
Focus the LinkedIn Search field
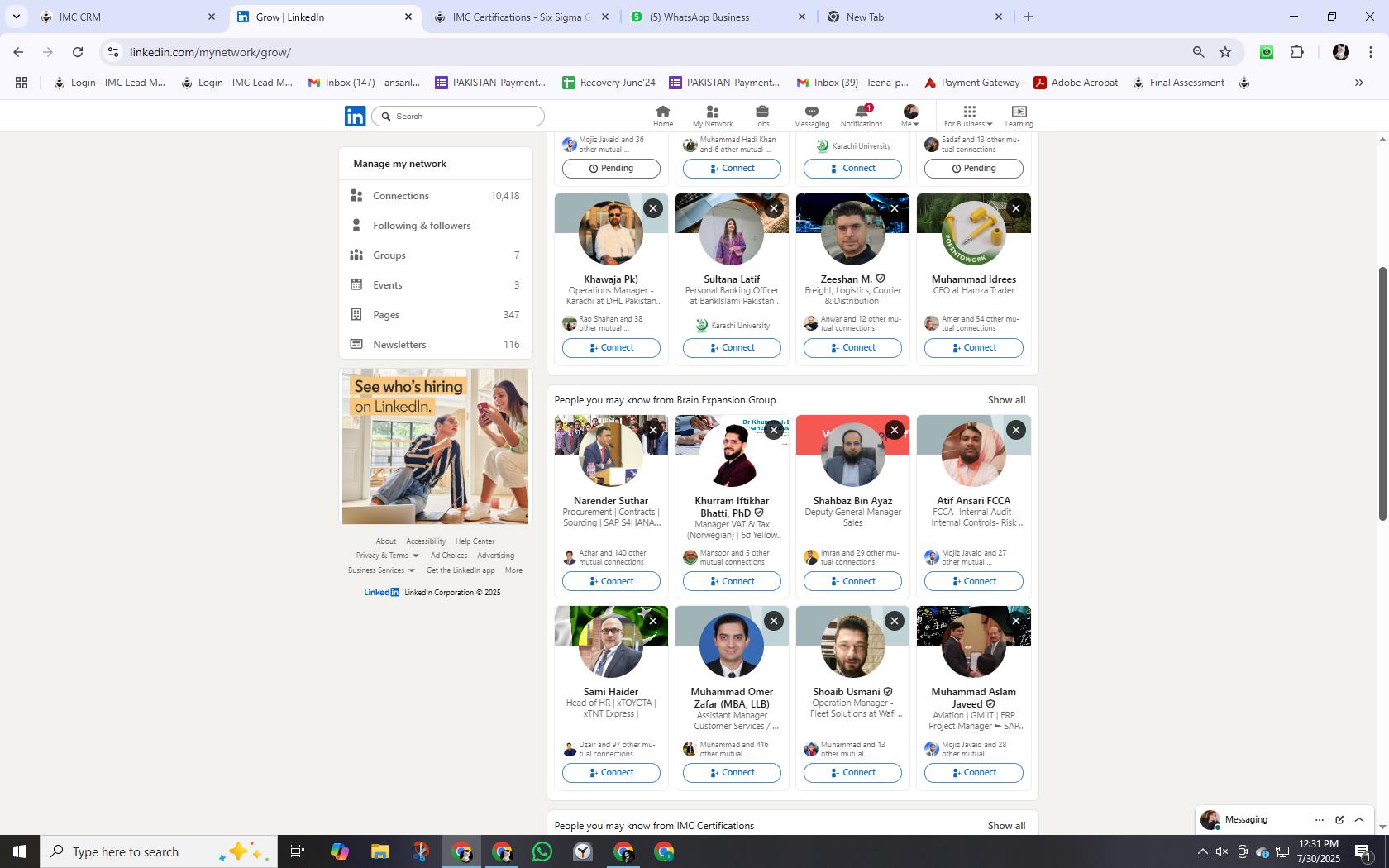458,117
